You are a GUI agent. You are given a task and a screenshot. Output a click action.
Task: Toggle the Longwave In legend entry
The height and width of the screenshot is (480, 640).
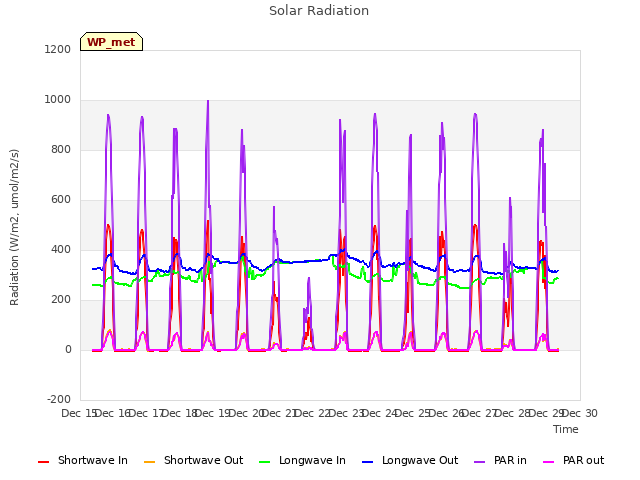pos(302,460)
